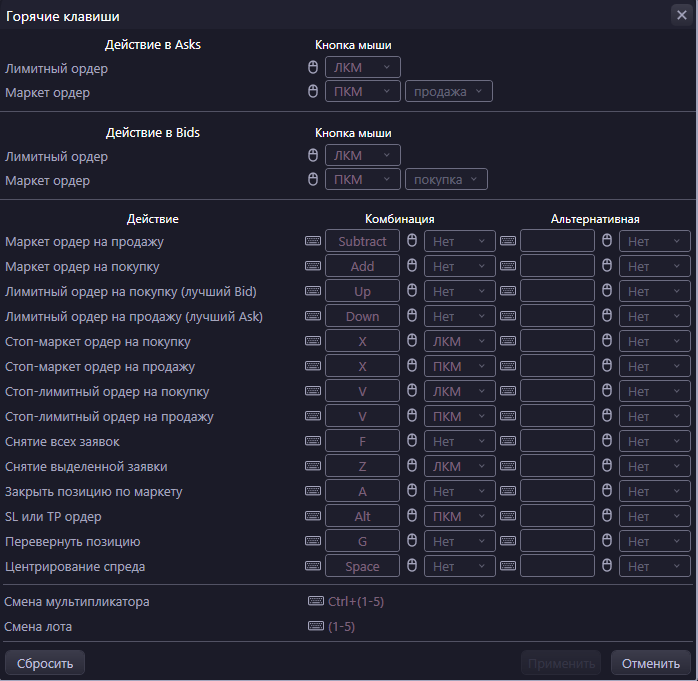Click alternative keyboard icon for Снятие всех заявок

(x=508, y=441)
